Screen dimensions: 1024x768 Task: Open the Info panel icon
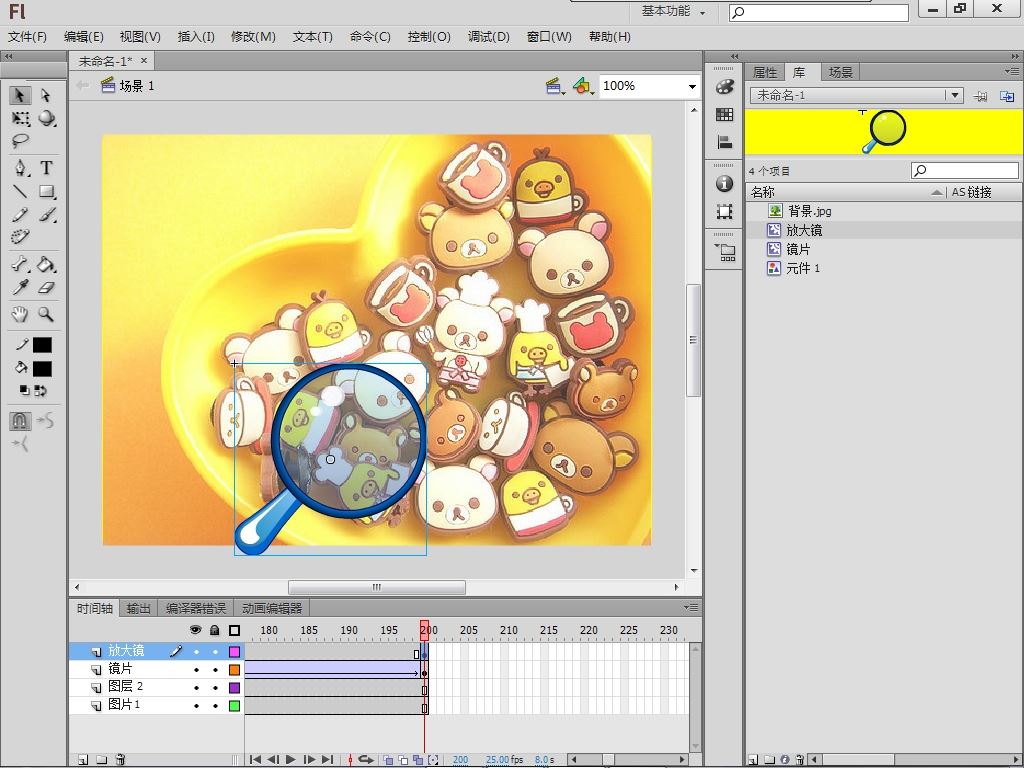[x=724, y=184]
